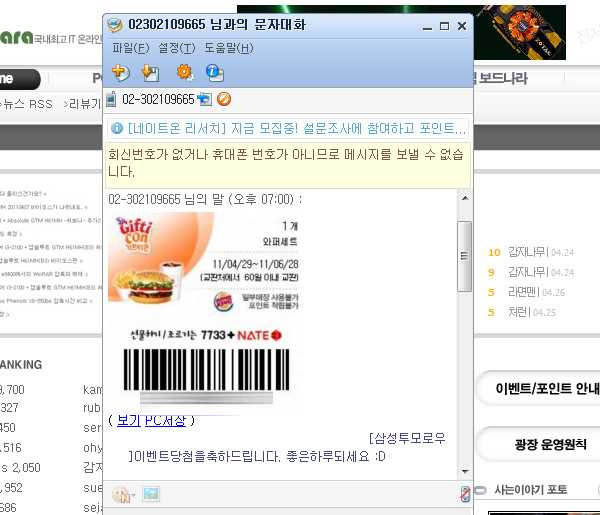Image resolution: width=600 pixels, height=515 pixels.
Task: Click the save conversation disk icon
Action: (x=150, y=73)
